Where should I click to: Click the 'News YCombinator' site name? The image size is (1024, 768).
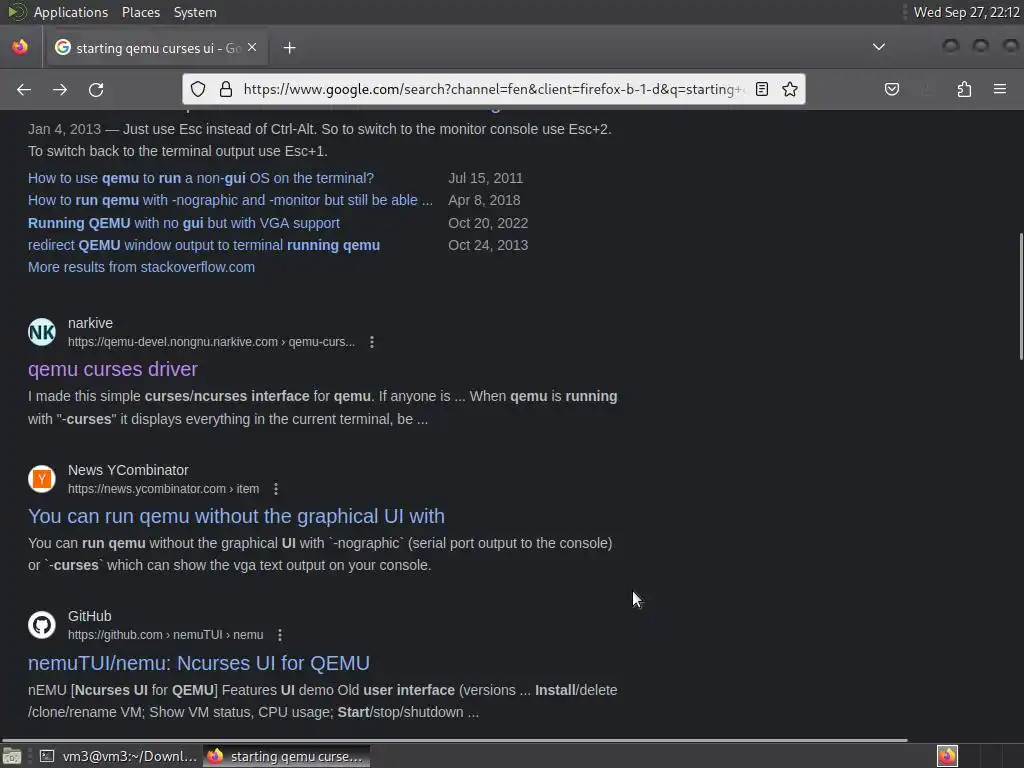128,470
